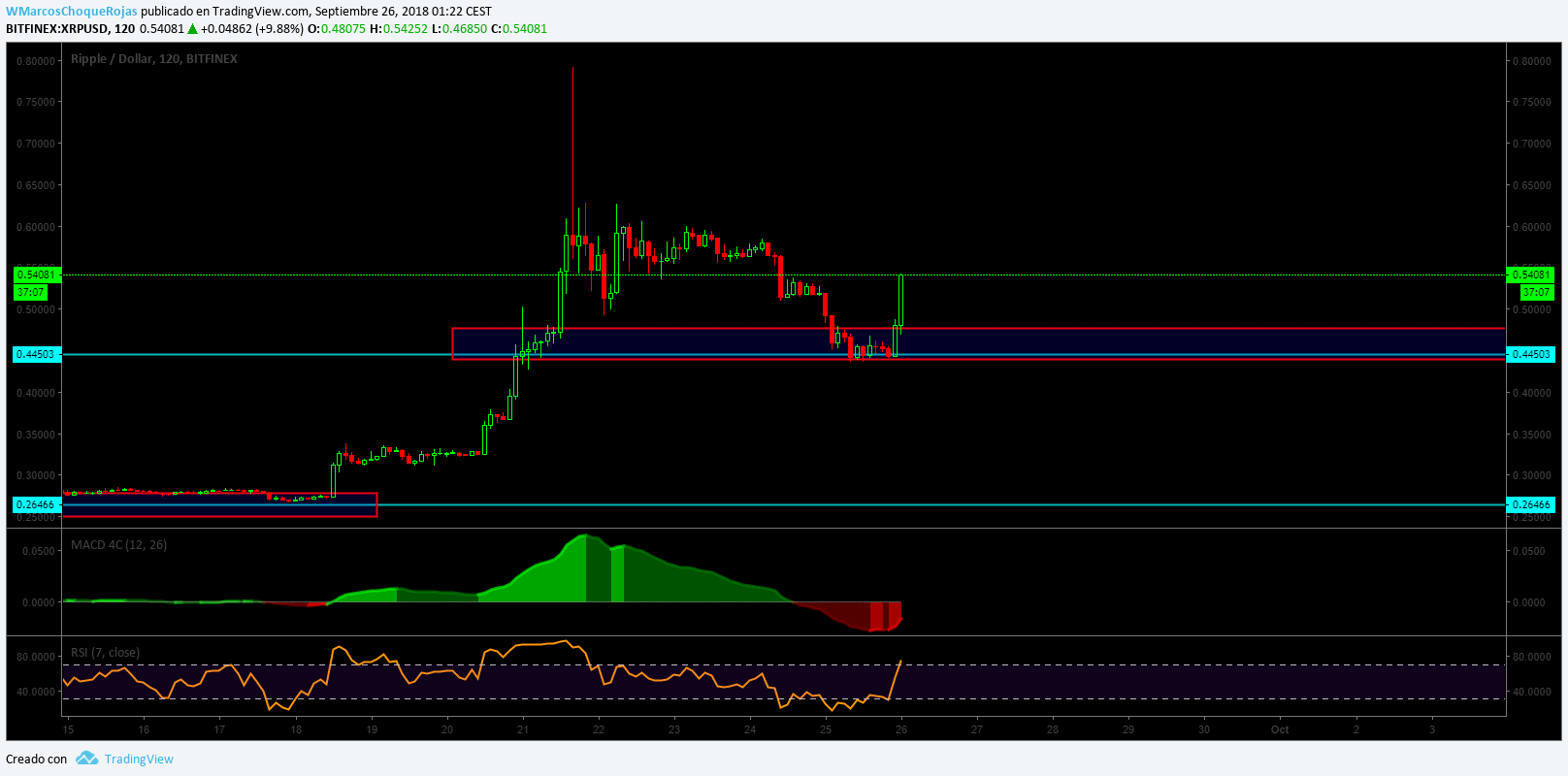Click the +0.04862 (+9.88%) change value
This screenshot has height=776, width=1568.
(x=252, y=29)
